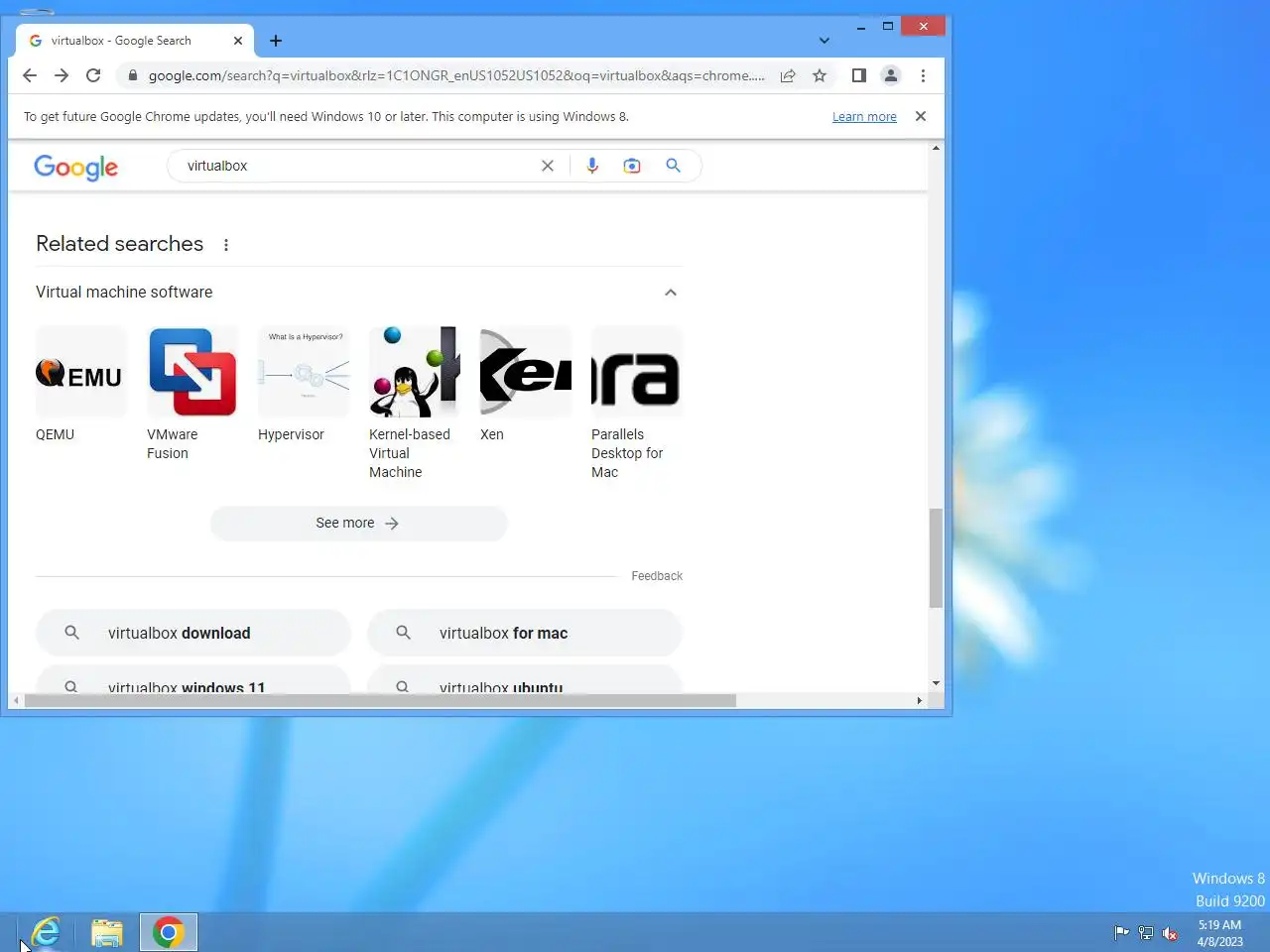Open the network tray icon

[x=1146, y=932]
